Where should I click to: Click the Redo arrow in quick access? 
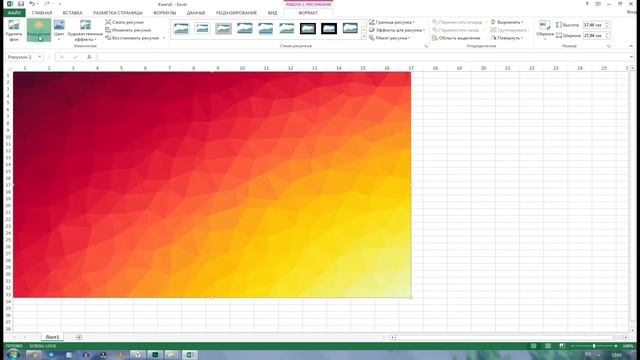[47, 4]
